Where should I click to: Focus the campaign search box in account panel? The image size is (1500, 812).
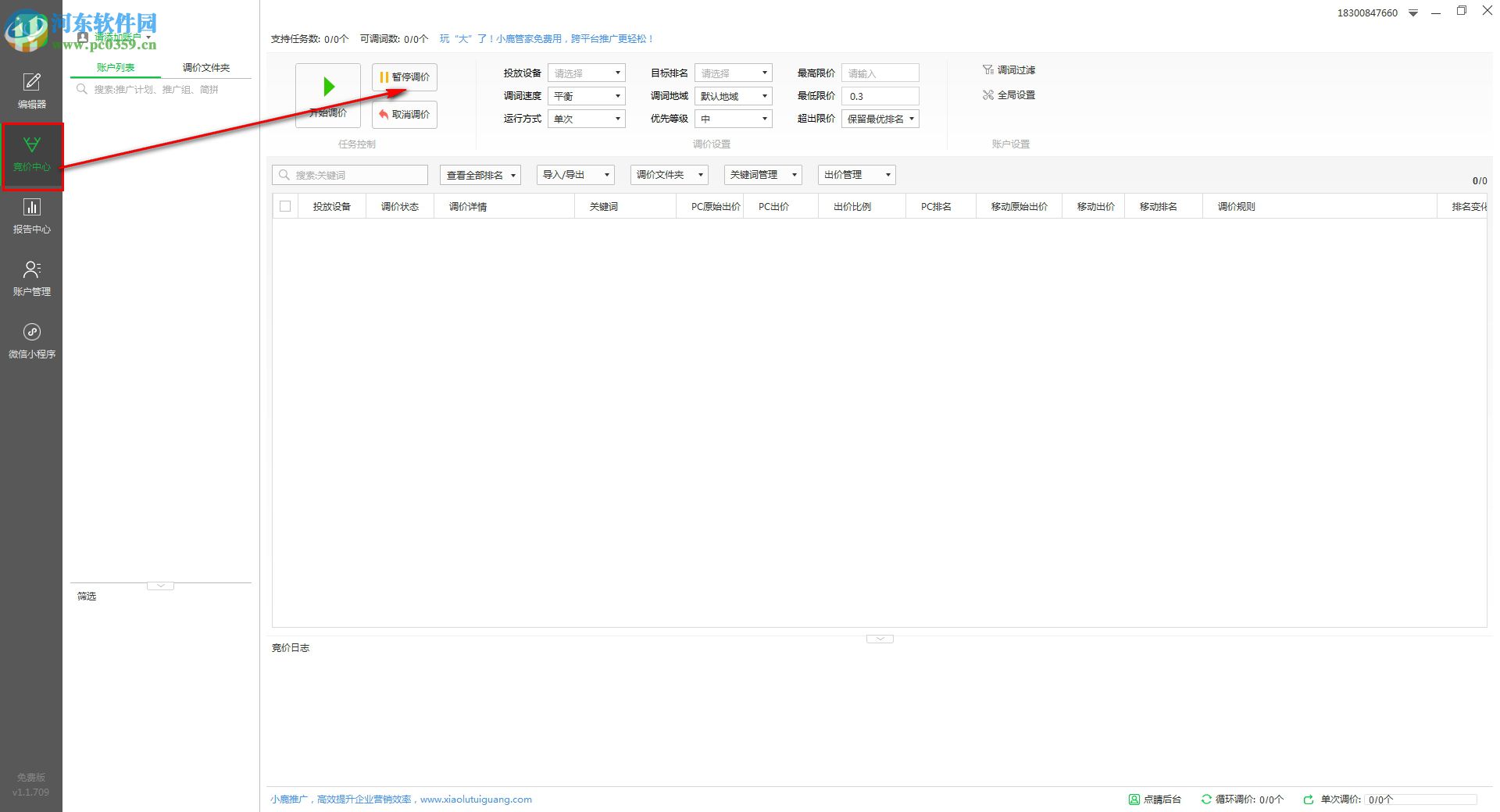click(x=161, y=90)
